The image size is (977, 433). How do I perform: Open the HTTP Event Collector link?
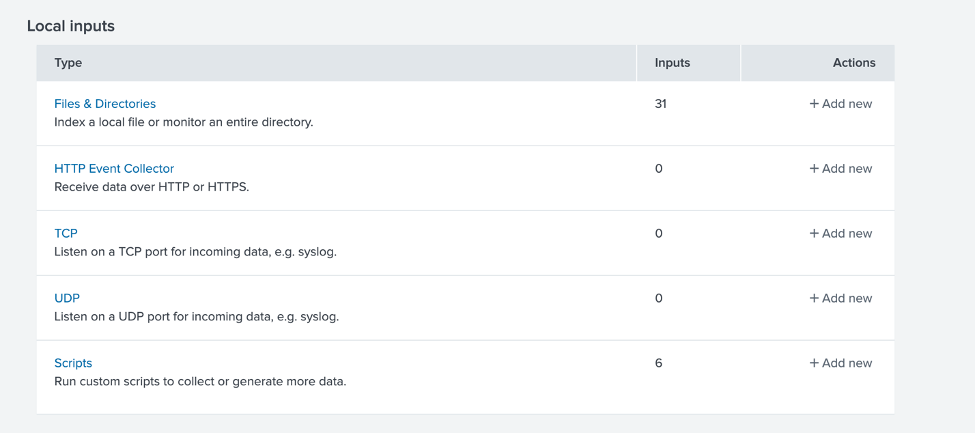(114, 168)
